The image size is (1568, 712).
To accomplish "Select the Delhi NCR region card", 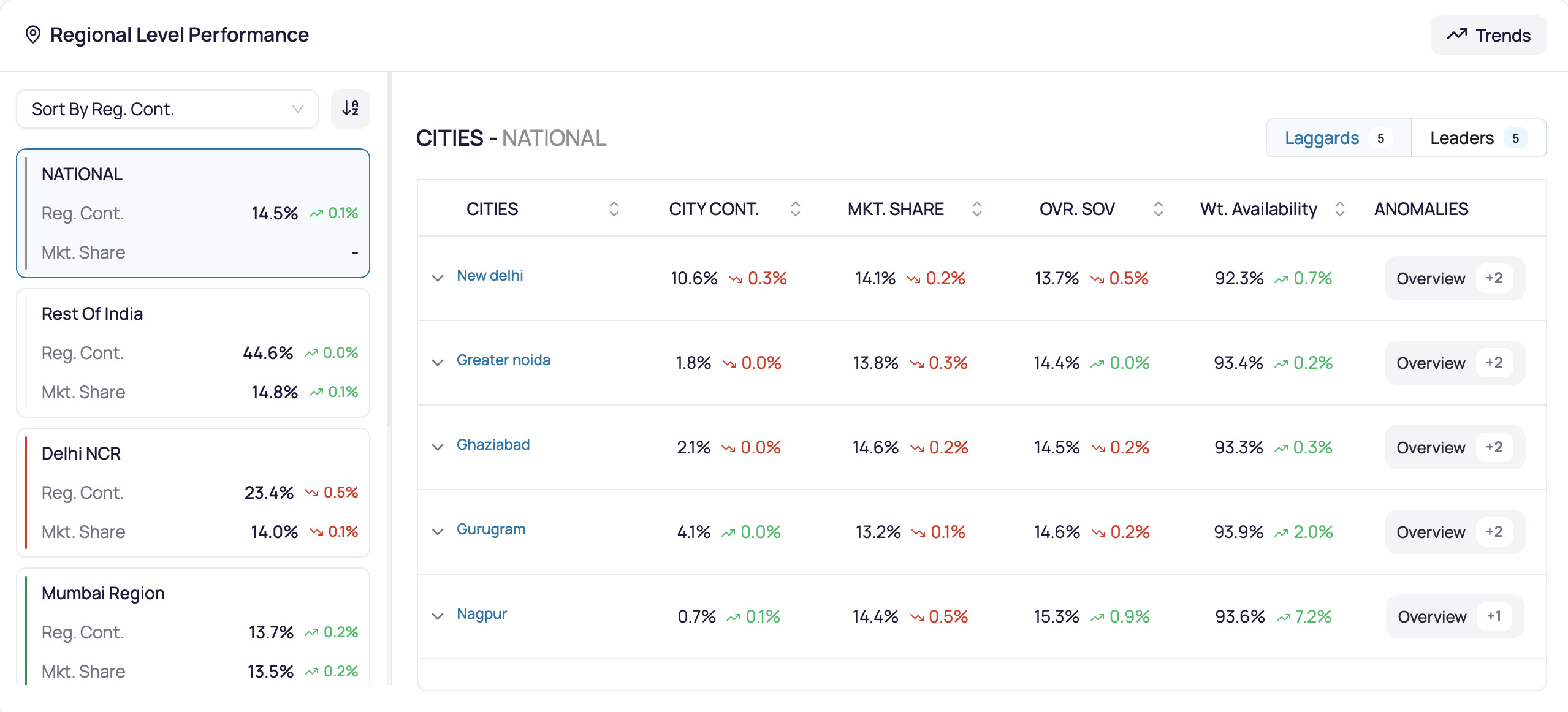I will pos(193,493).
